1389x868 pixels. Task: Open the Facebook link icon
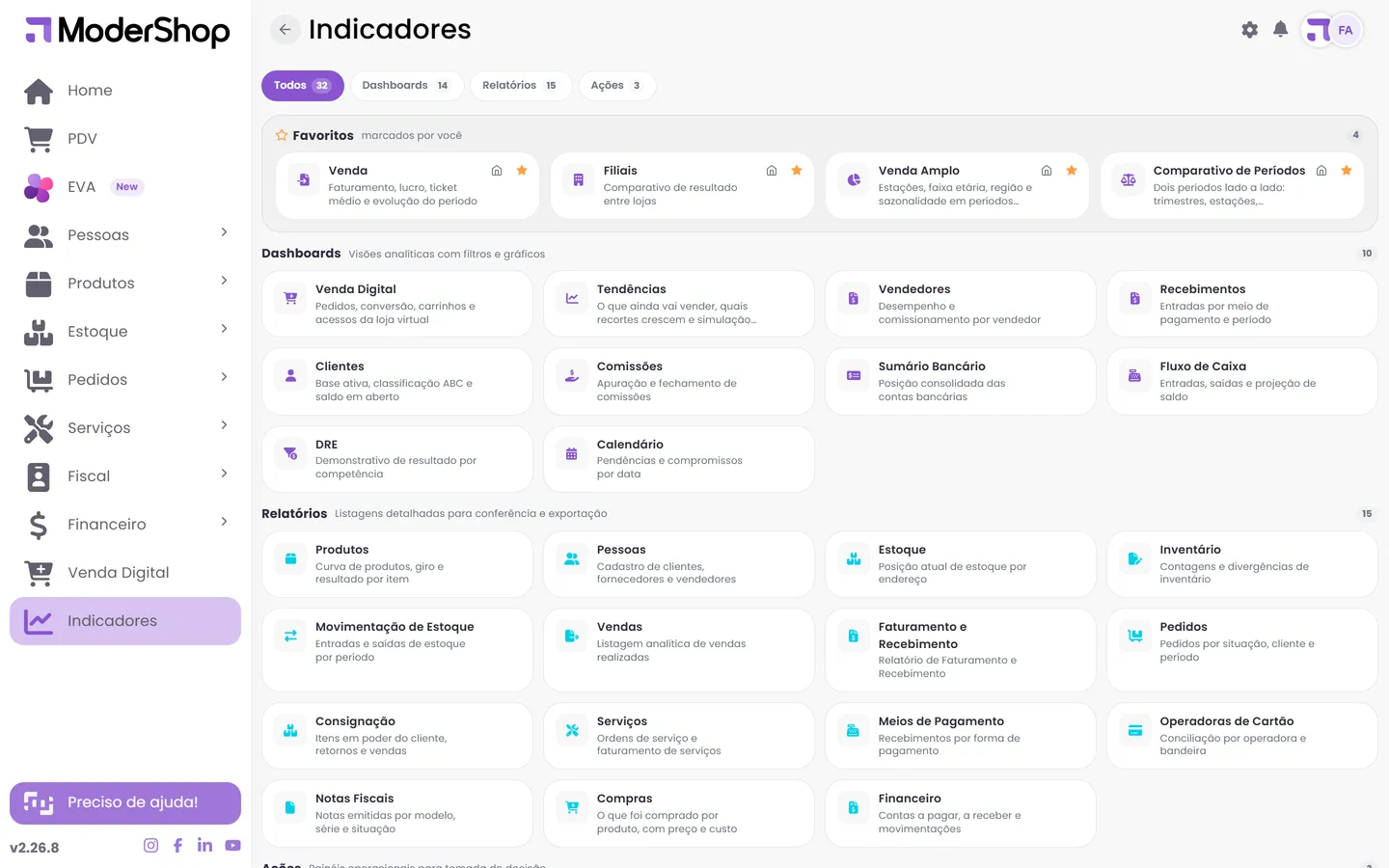click(x=177, y=846)
